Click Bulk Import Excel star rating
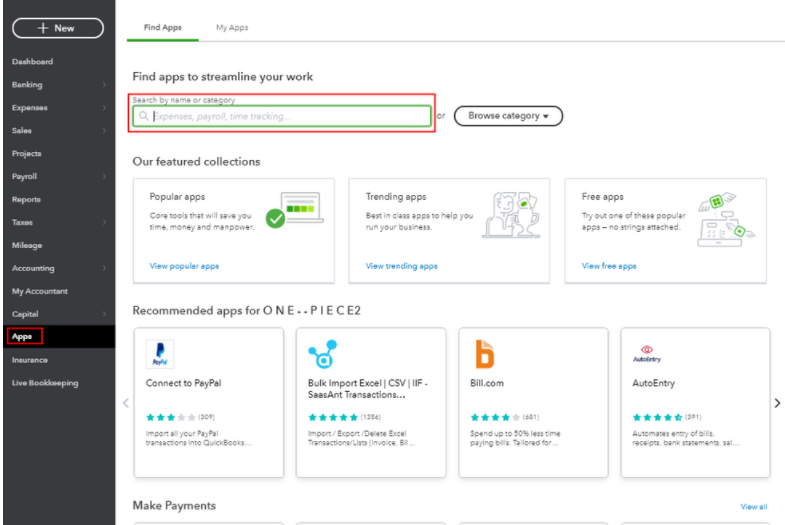 (x=333, y=417)
